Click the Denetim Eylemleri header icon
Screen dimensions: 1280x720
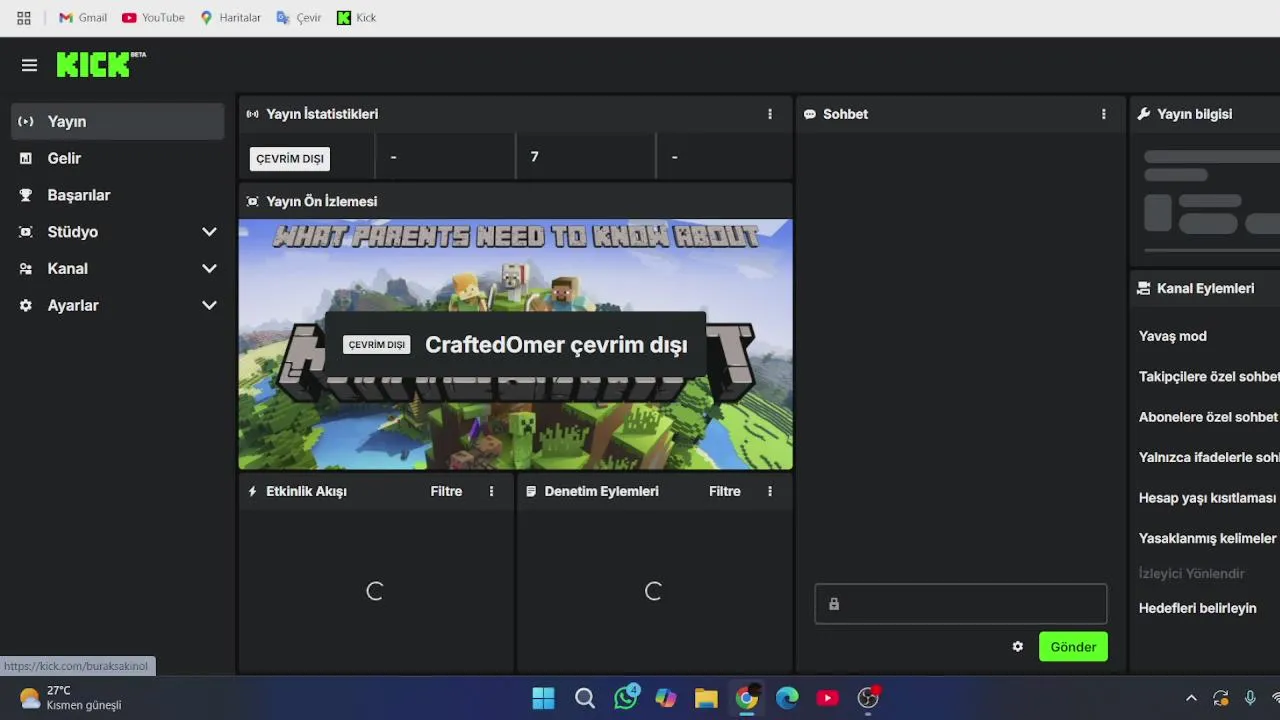(x=531, y=491)
